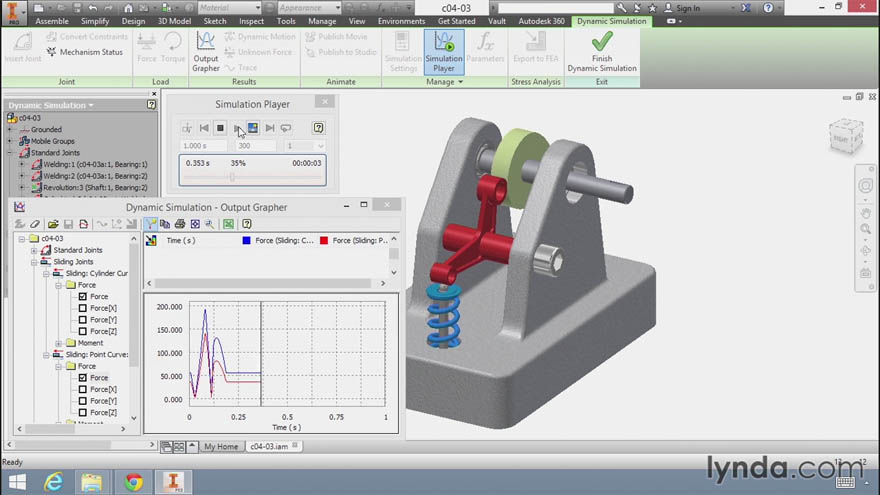This screenshot has height=495, width=880.
Task: Open Chrome from the taskbar
Action: (x=134, y=482)
